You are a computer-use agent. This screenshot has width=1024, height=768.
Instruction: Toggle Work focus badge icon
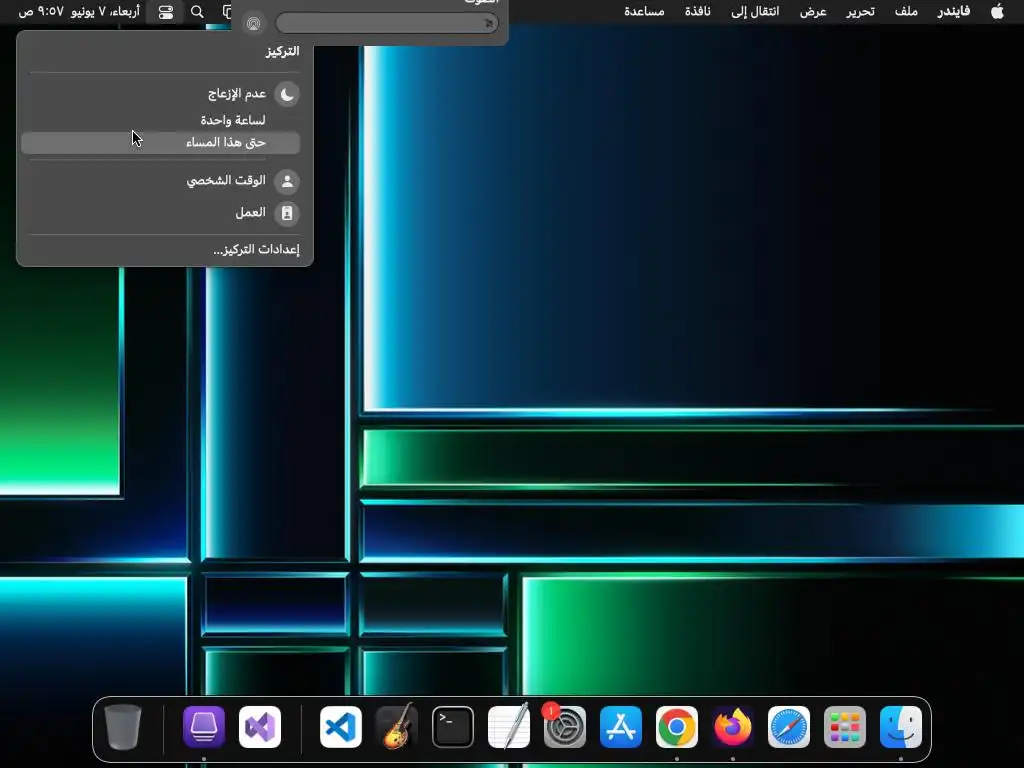287,214
